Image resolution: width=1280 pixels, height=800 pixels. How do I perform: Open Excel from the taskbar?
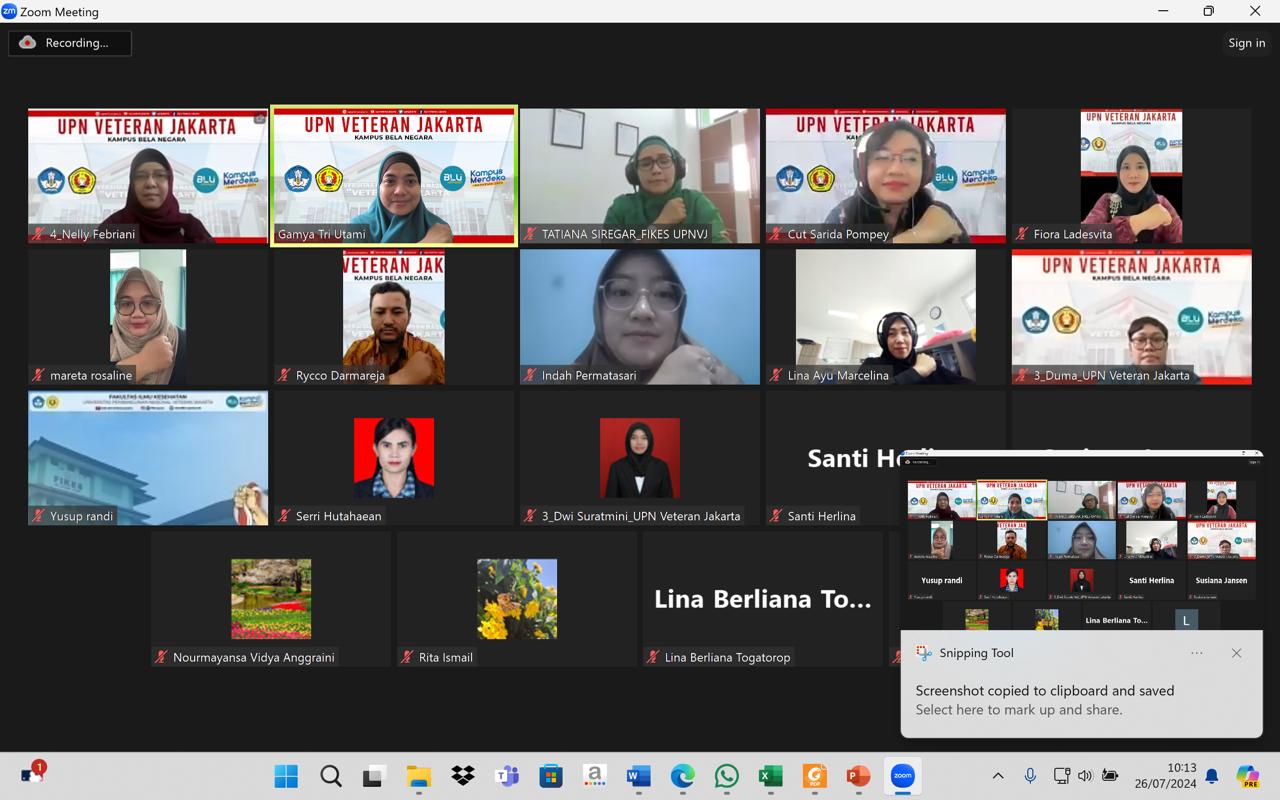coord(771,776)
